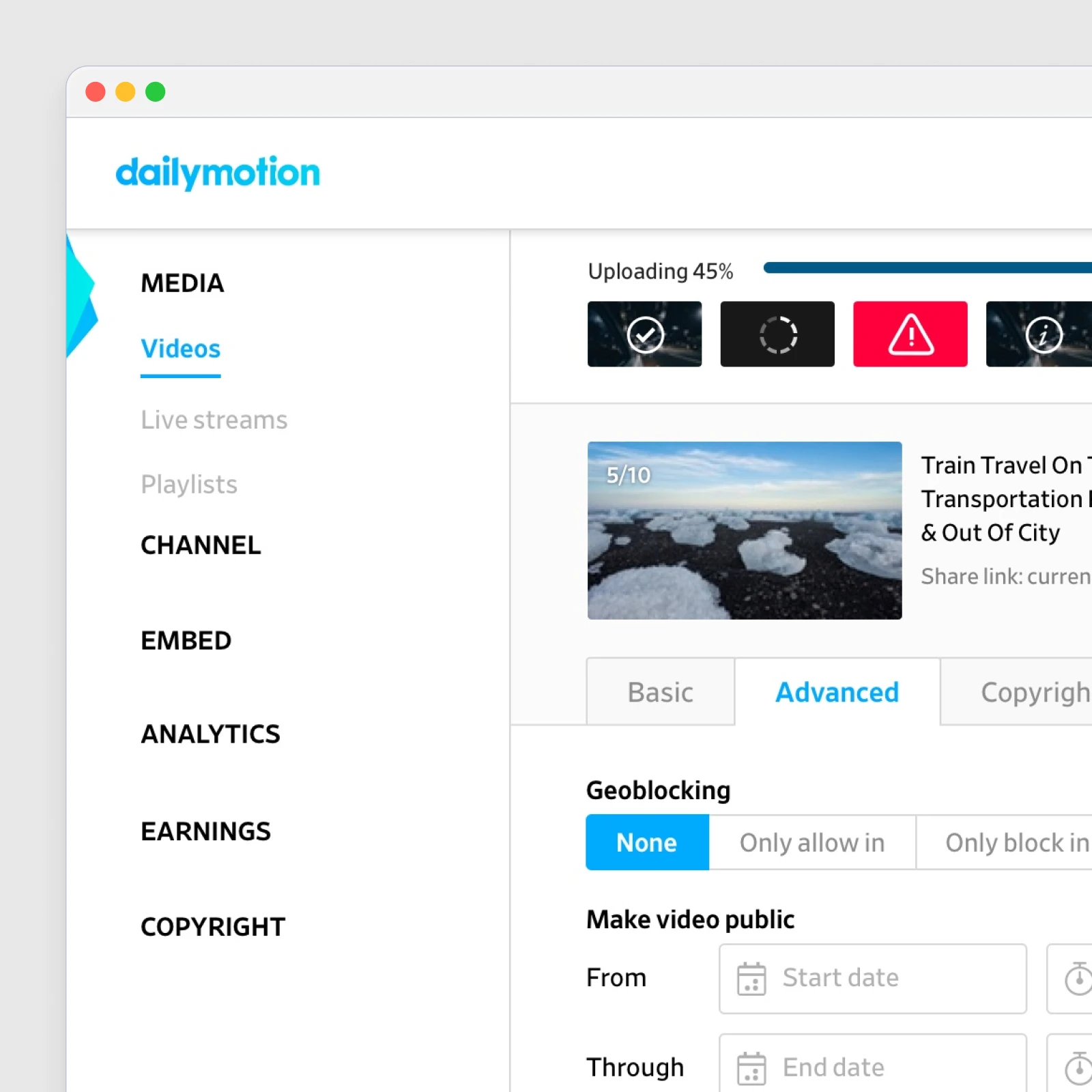This screenshot has height=1092, width=1092.
Task: Open Playlists in the sidebar
Action: point(189,485)
